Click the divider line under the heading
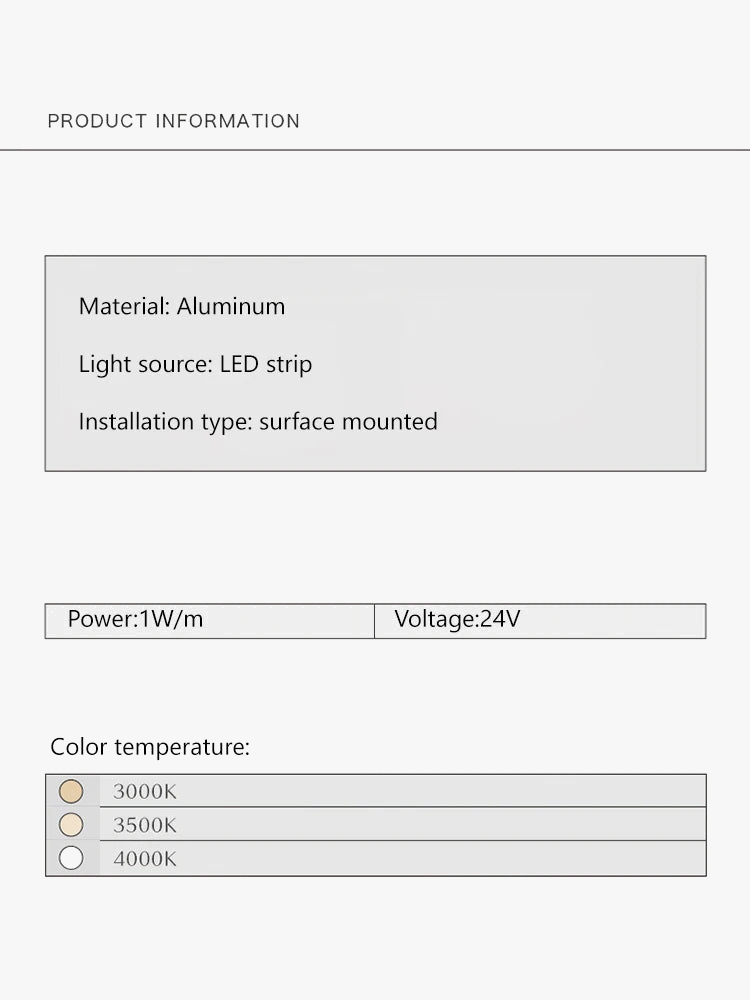The height and width of the screenshot is (1000, 750). tap(375, 150)
